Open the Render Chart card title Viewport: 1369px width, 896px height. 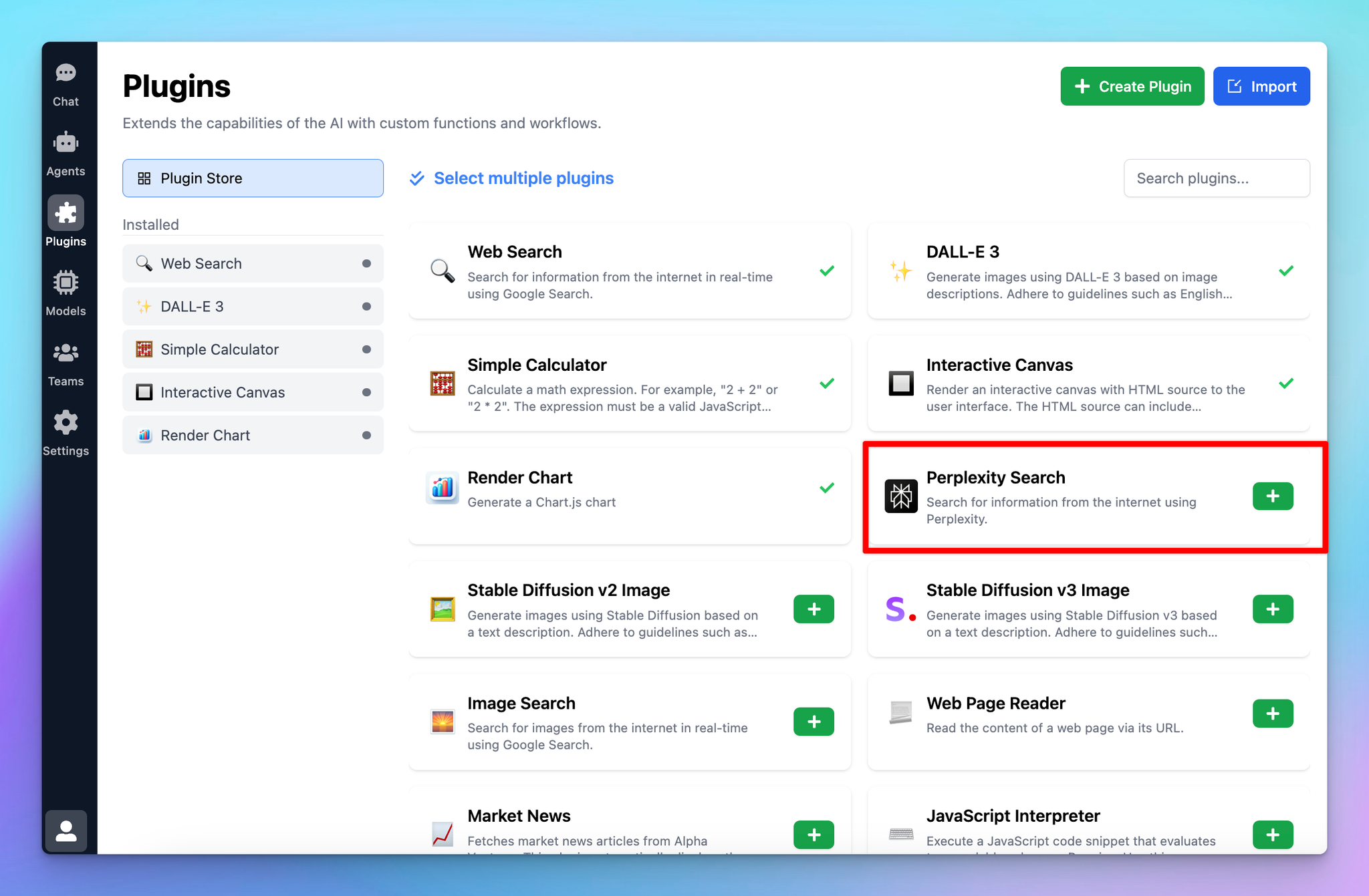pos(519,478)
